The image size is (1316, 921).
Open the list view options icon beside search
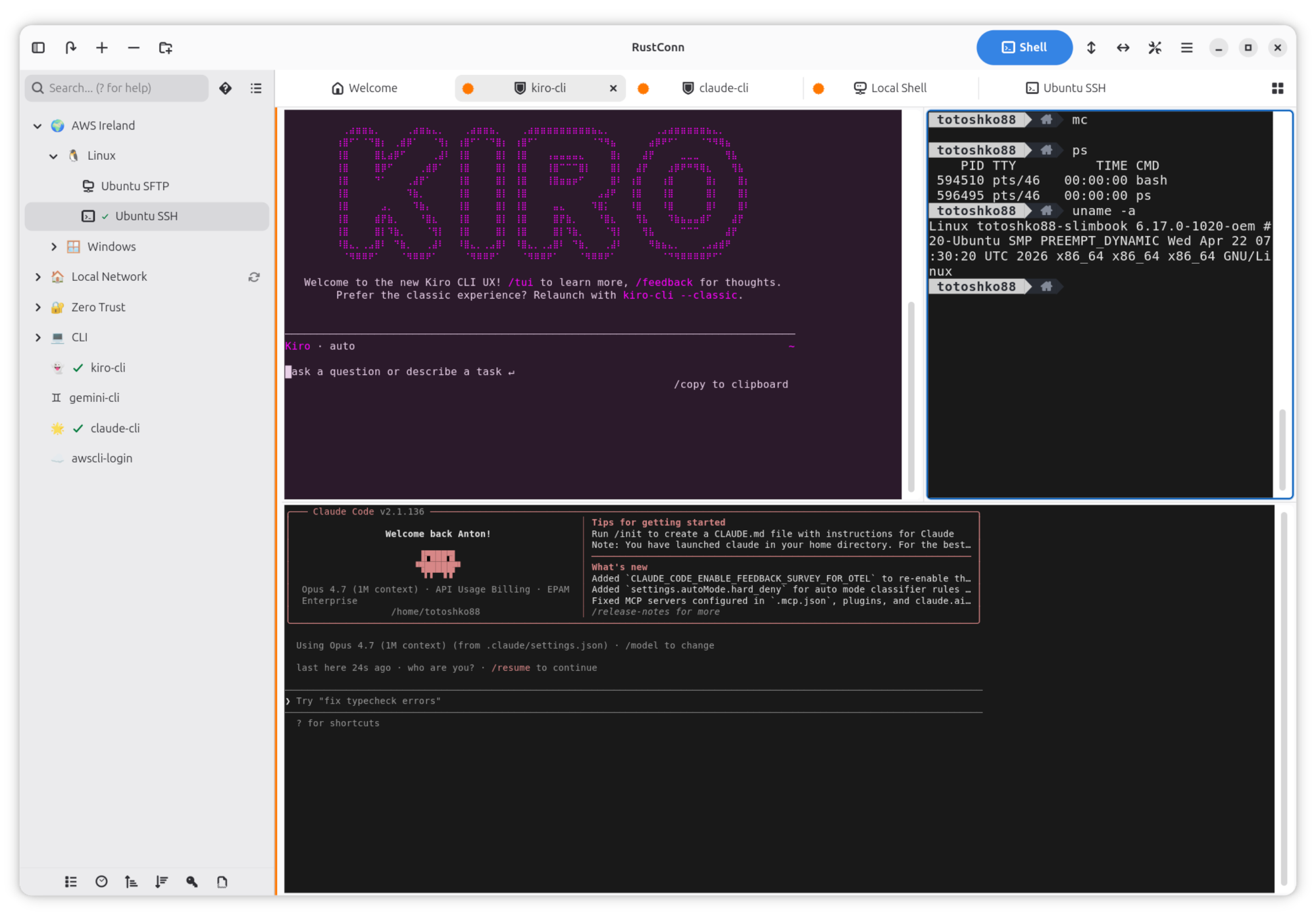point(256,88)
